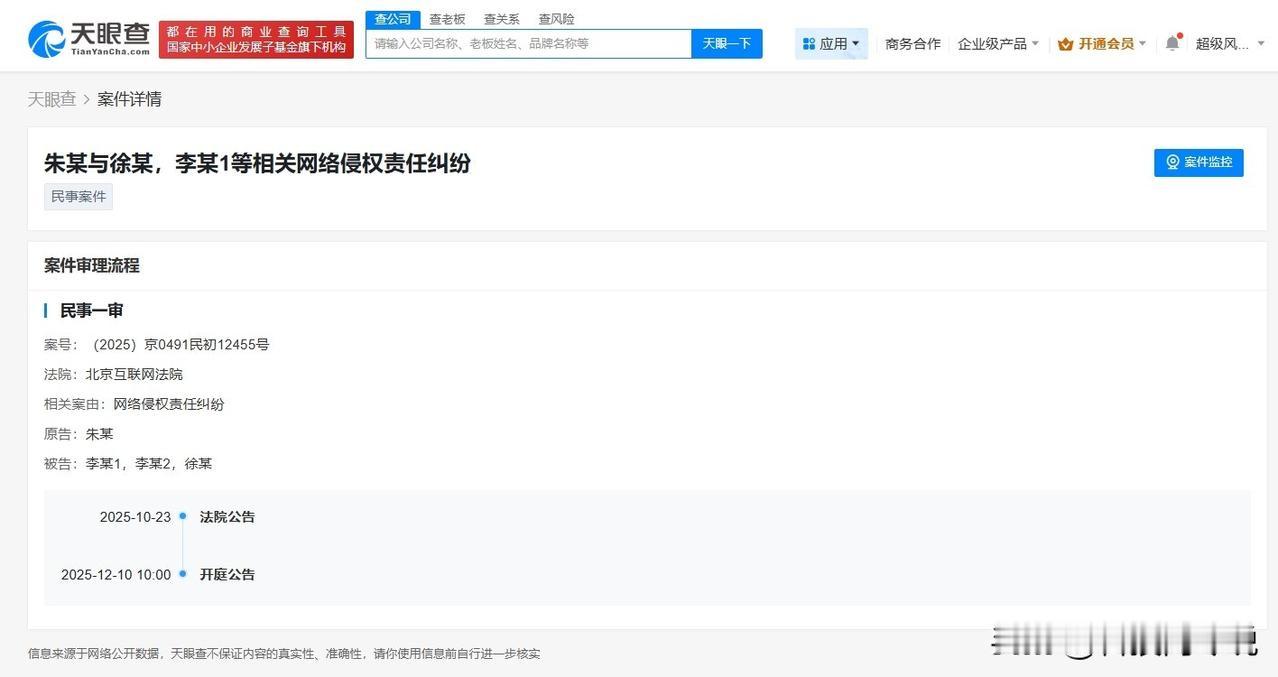Open the notification bell icon
The height and width of the screenshot is (677, 1278).
pos(1171,42)
